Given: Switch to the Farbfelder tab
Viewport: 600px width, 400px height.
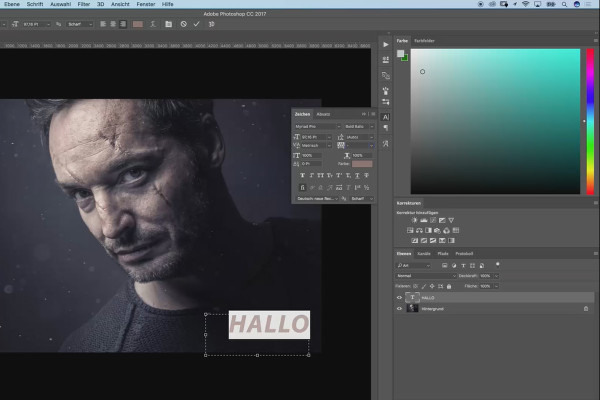Looking at the screenshot, I should coord(424,41).
